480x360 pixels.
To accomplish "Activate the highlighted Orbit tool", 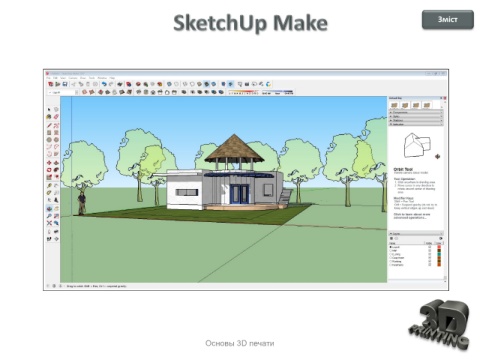I will pyautogui.click(x=49, y=209).
